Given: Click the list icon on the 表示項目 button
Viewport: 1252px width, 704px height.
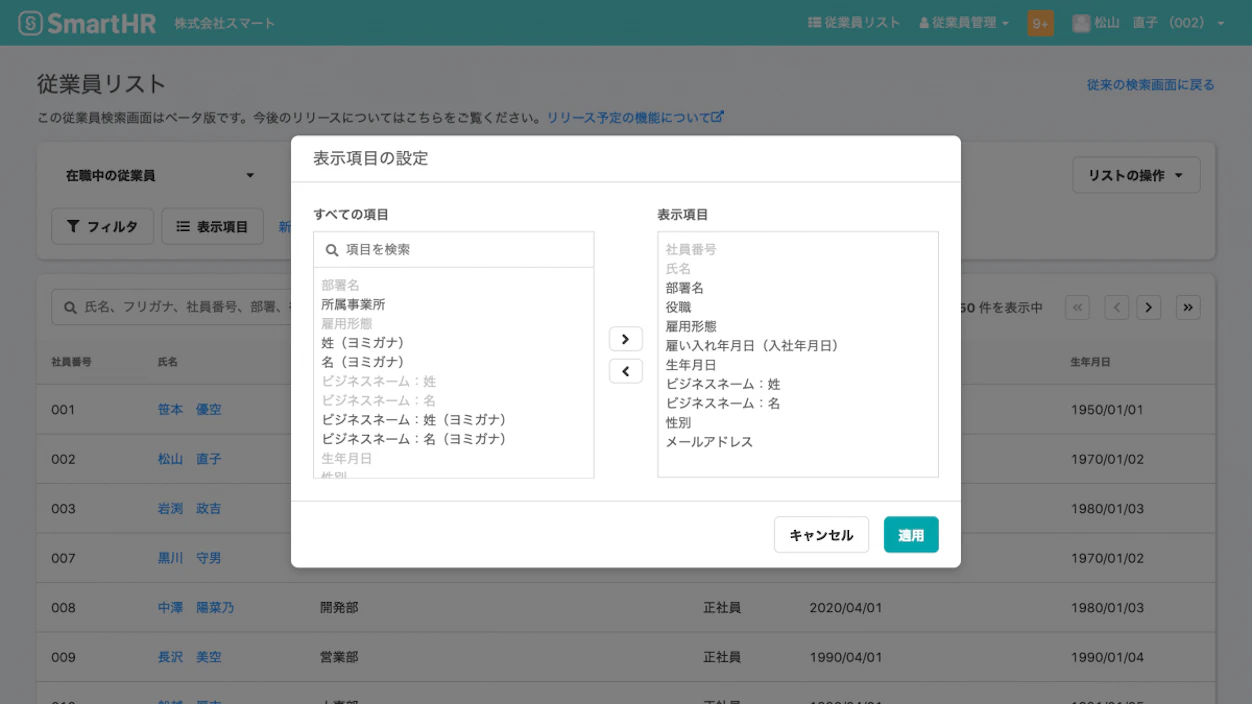Looking at the screenshot, I should [x=181, y=226].
